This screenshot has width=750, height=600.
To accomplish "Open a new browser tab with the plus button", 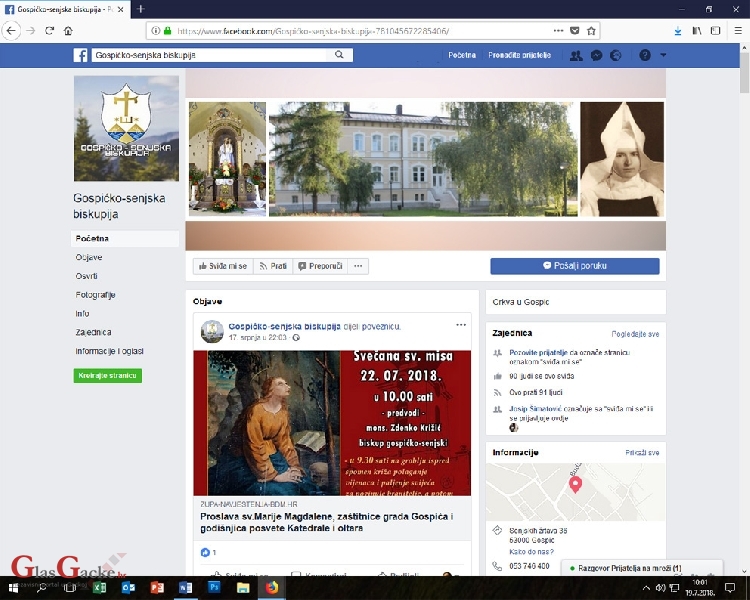I will [141, 9].
